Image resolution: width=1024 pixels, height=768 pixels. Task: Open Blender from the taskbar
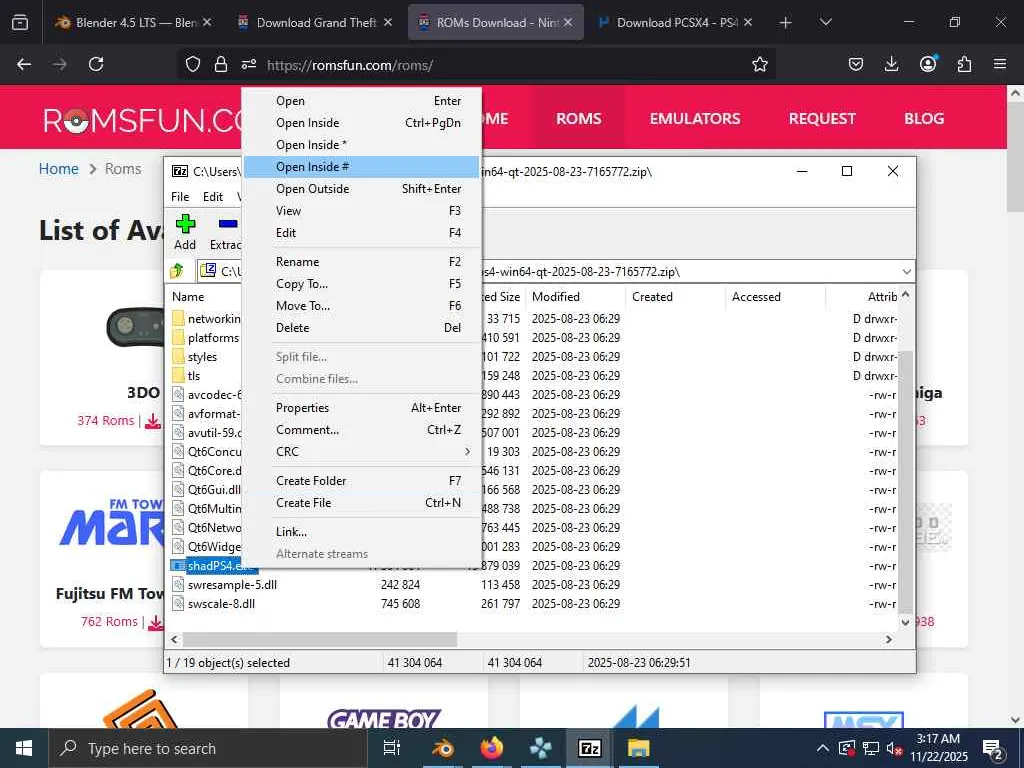tap(443, 748)
